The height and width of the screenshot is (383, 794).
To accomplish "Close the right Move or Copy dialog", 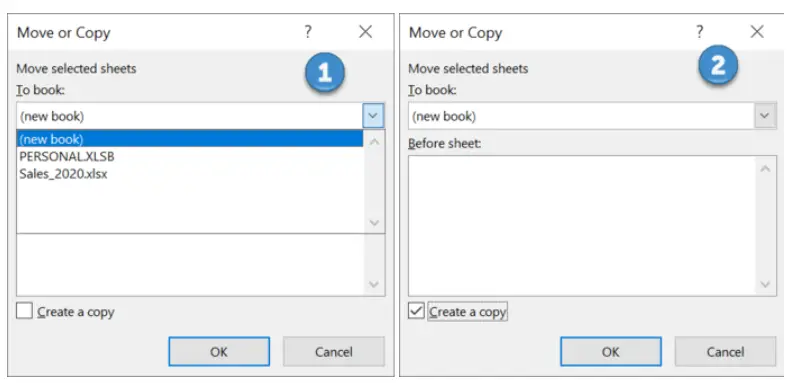I will pos(757,32).
